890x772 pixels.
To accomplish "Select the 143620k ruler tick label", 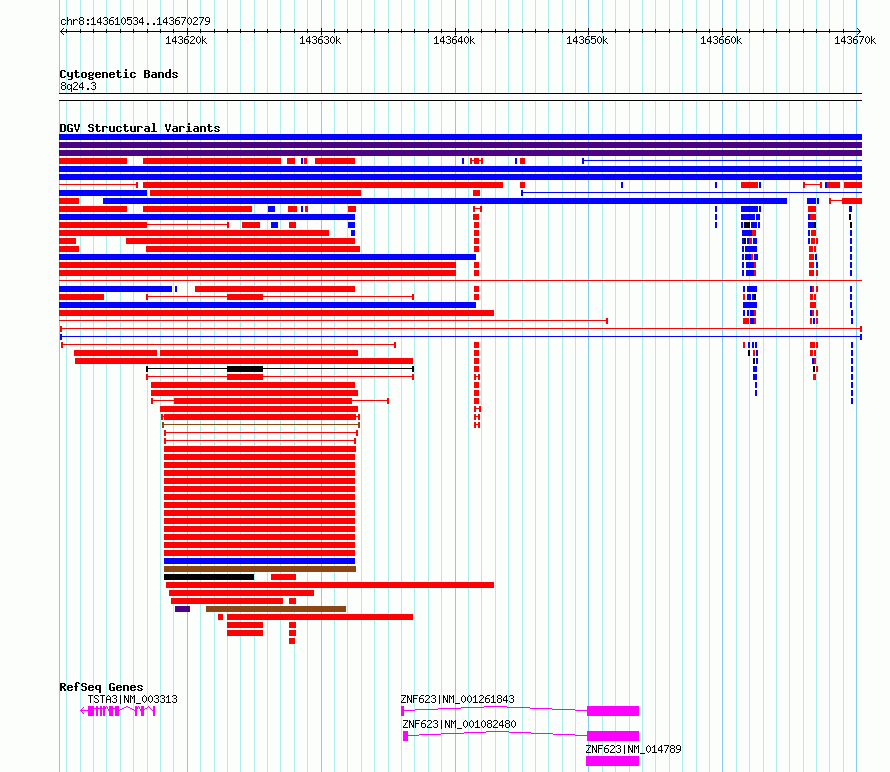I will [x=186, y=40].
